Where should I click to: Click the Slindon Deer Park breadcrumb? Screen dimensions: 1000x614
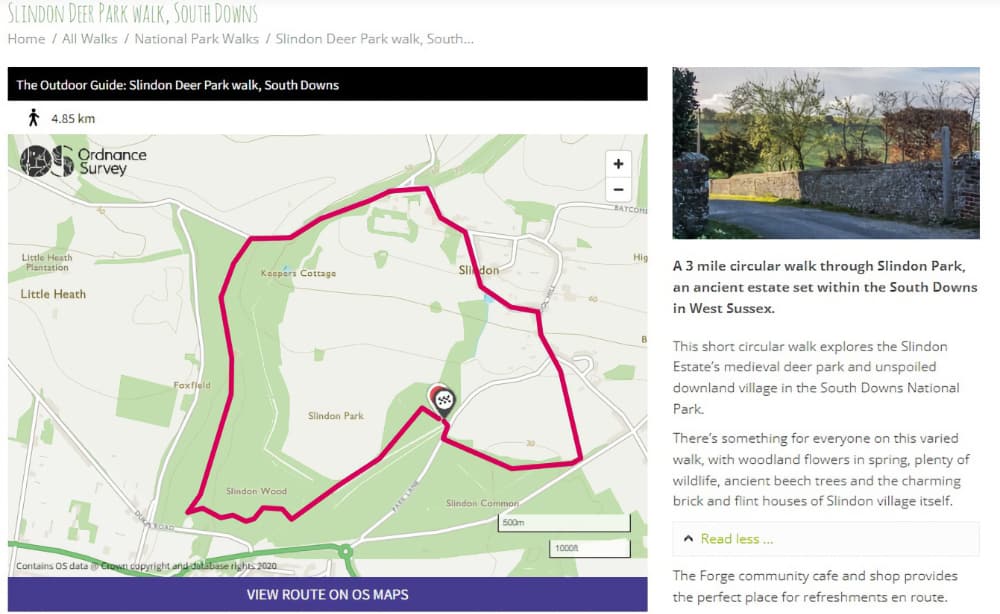(374, 39)
